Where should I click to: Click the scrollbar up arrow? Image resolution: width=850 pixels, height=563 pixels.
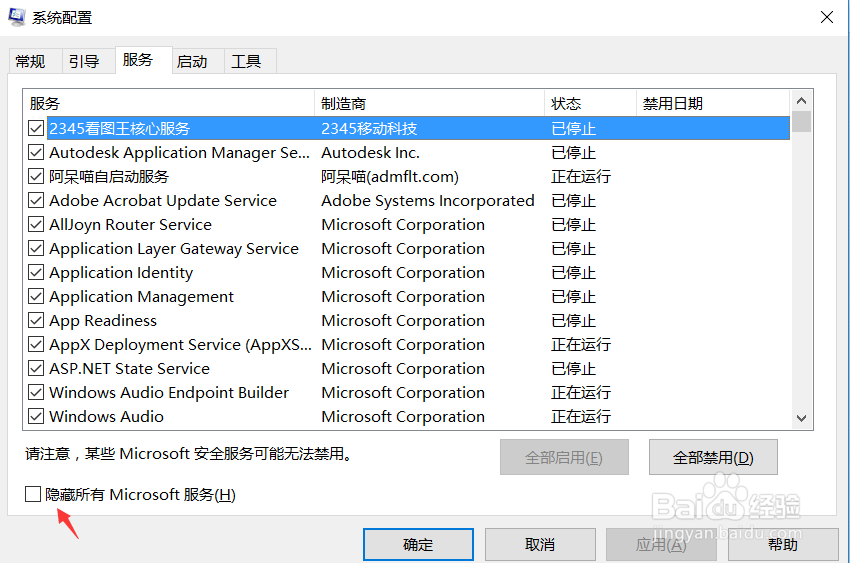tap(801, 101)
